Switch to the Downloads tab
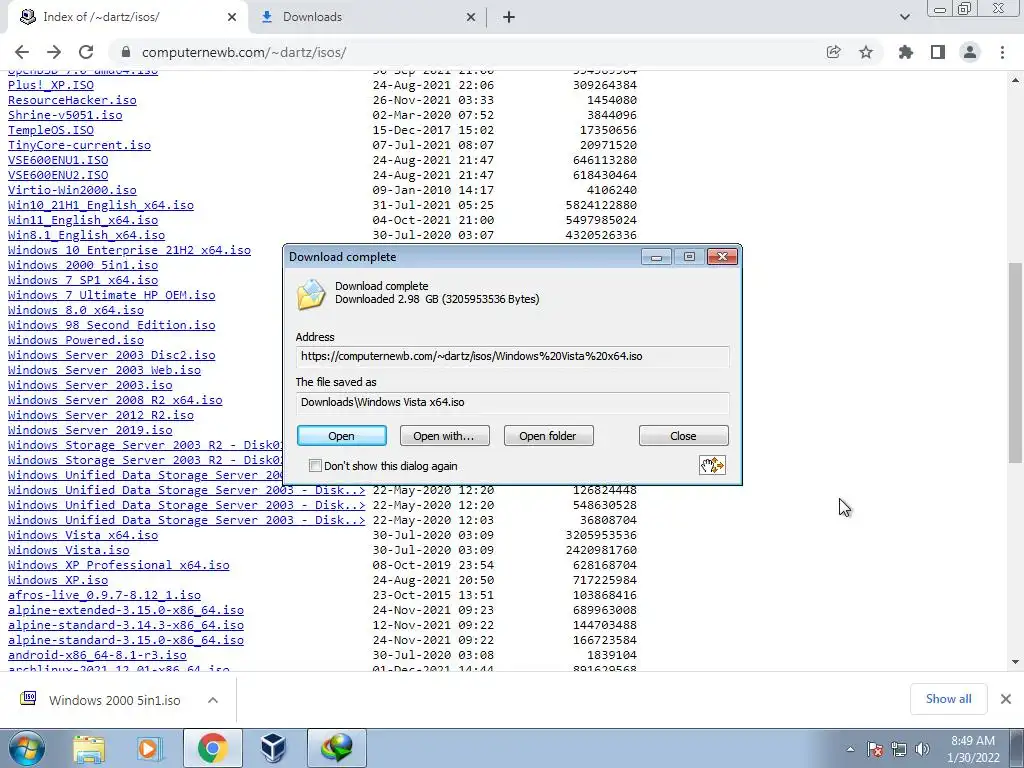 [368, 17]
